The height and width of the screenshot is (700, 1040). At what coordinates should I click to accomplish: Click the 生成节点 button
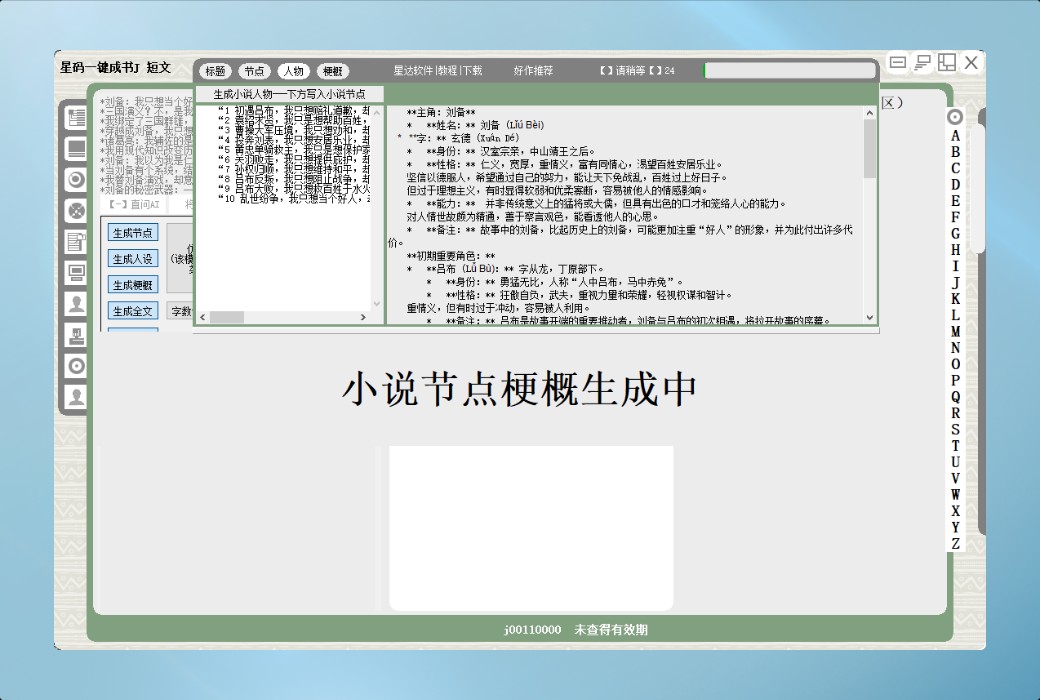pyautogui.click(x=132, y=233)
